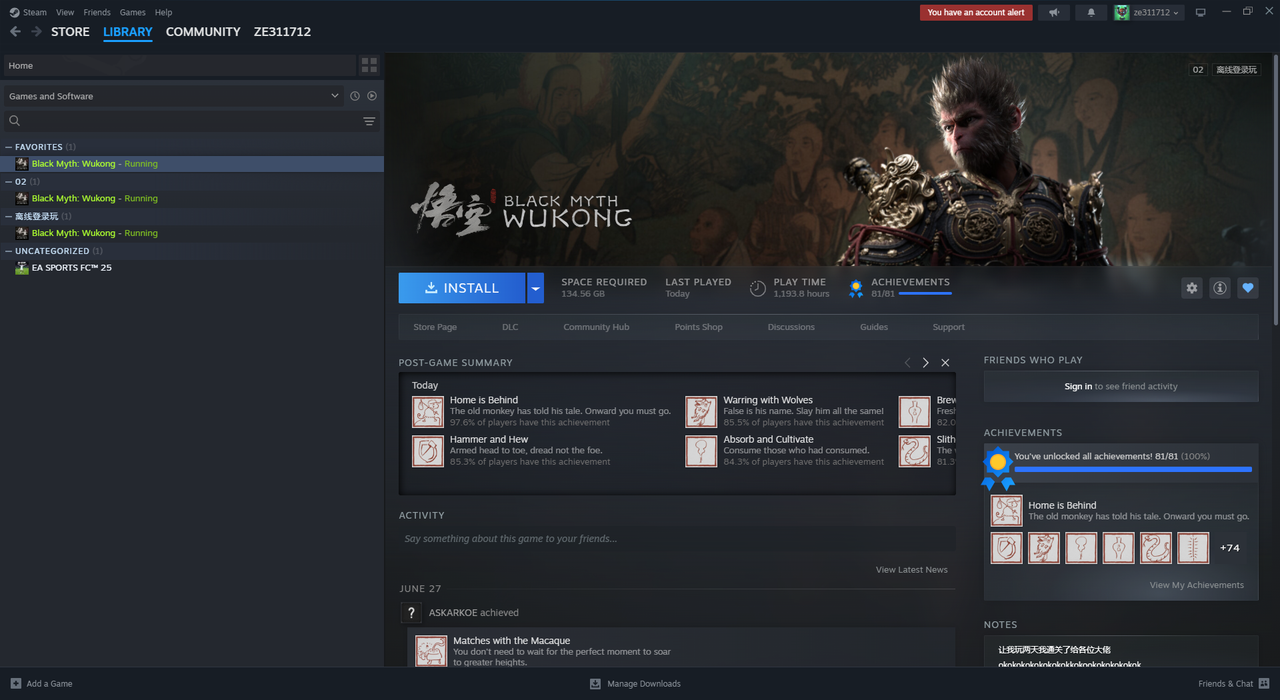Image resolution: width=1280 pixels, height=700 pixels.
Task: Close the post-game summary panel
Action: 945,362
